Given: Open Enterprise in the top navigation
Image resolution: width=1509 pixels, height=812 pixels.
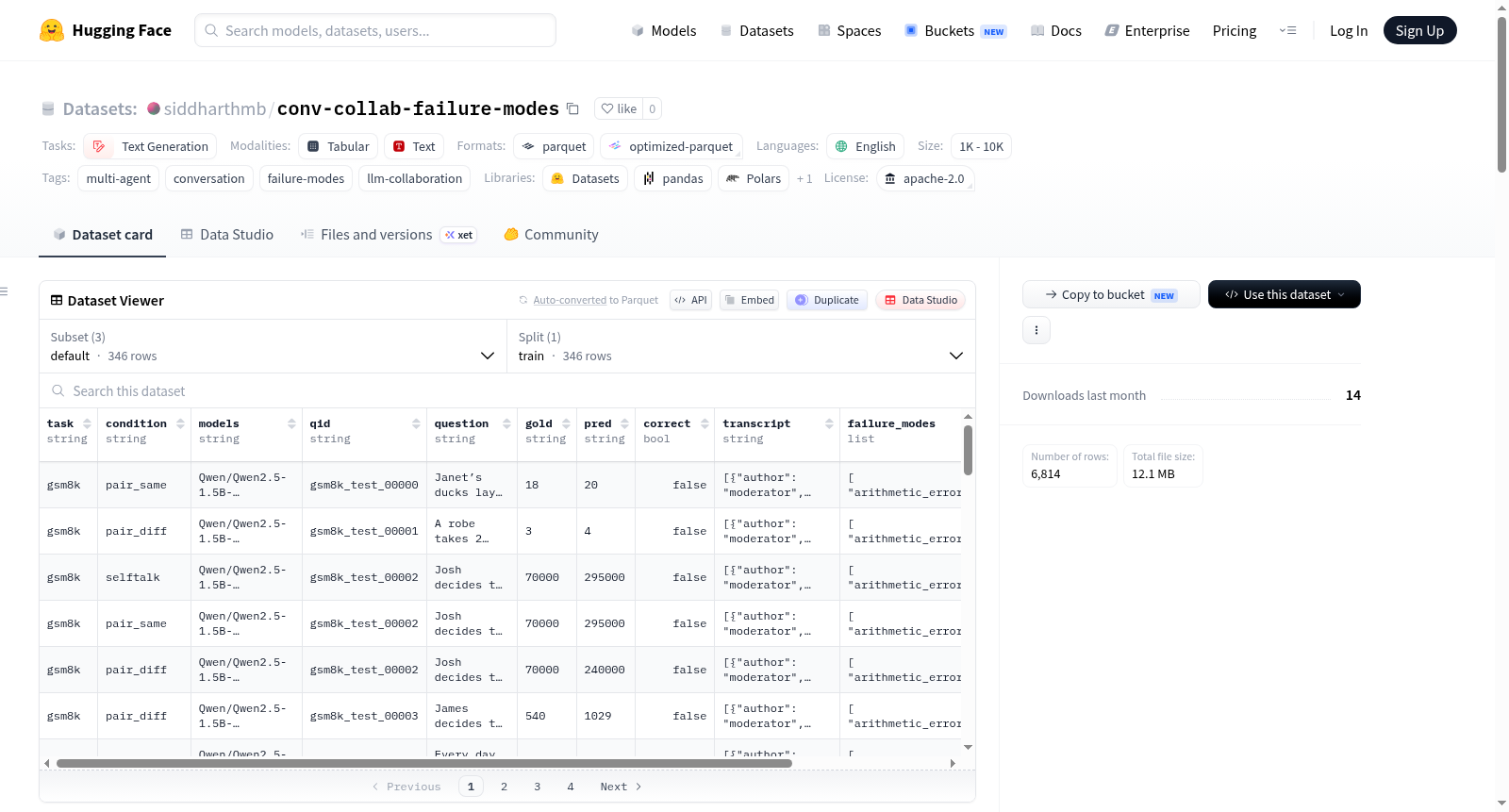Looking at the screenshot, I should (1148, 30).
